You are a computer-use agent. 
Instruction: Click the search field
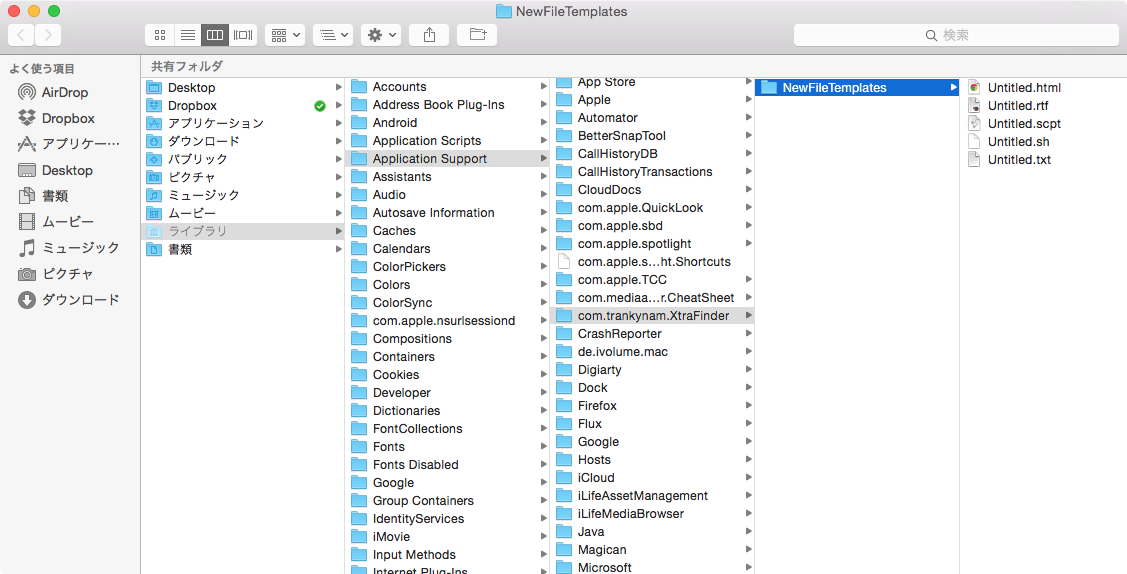point(956,35)
